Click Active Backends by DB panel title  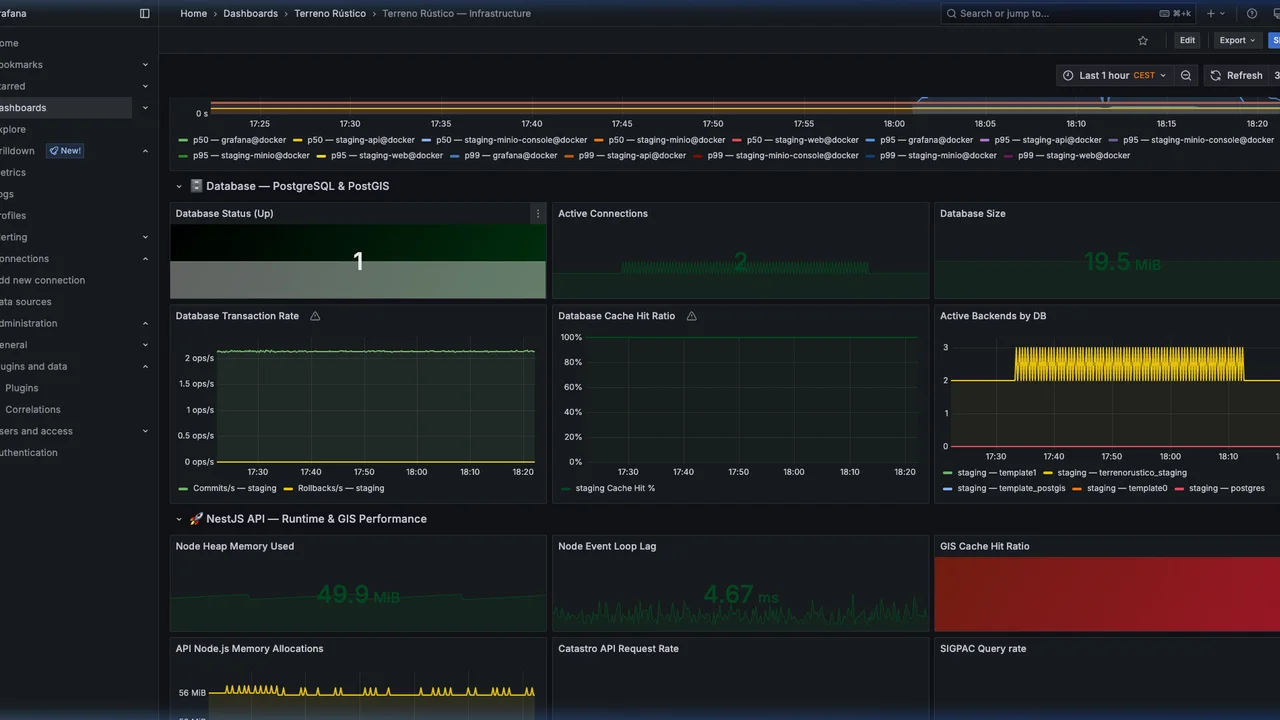(x=993, y=316)
